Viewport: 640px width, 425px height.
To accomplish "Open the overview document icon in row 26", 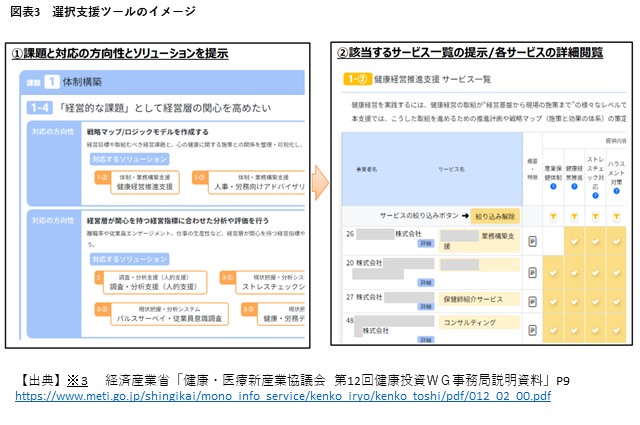I will click(x=532, y=241).
